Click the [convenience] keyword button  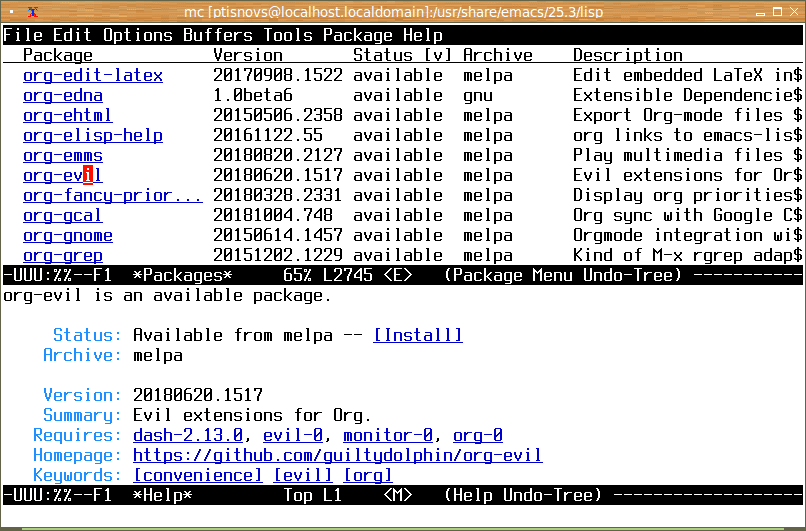point(198,475)
